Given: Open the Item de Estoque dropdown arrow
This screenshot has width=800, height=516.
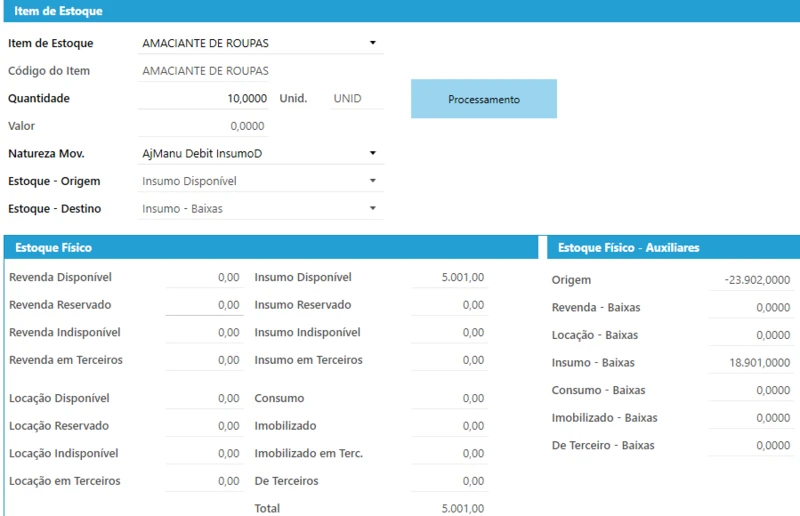Looking at the screenshot, I should click(373, 43).
